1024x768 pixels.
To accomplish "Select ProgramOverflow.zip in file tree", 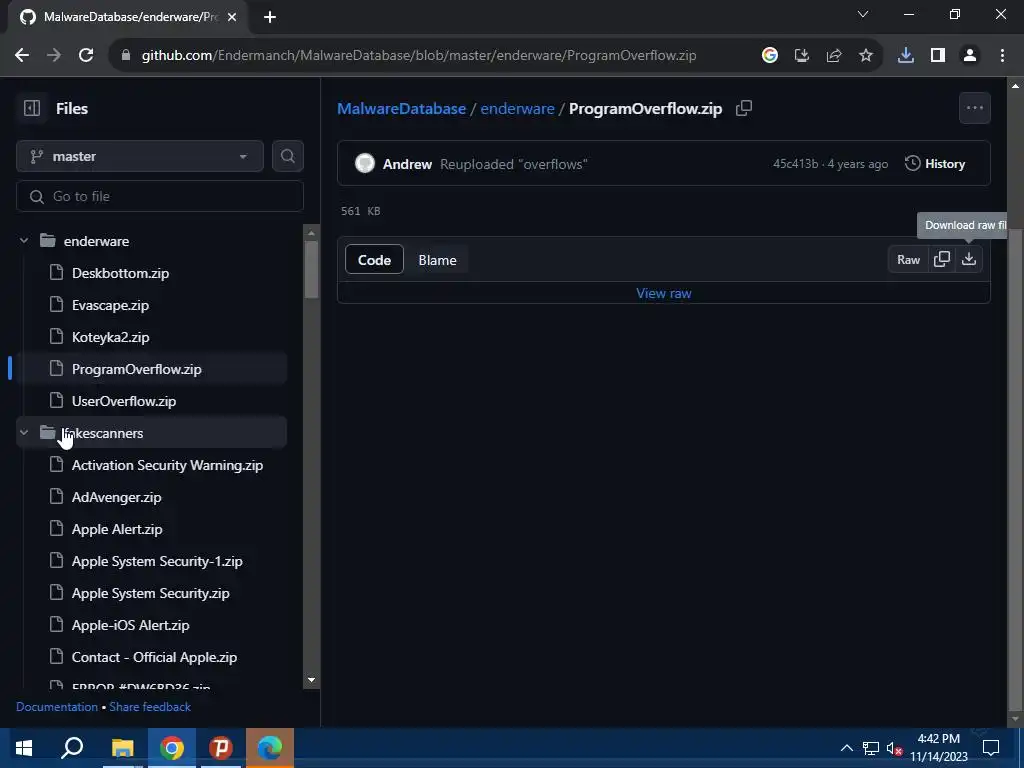I will pyautogui.click(x=136, y=369).
